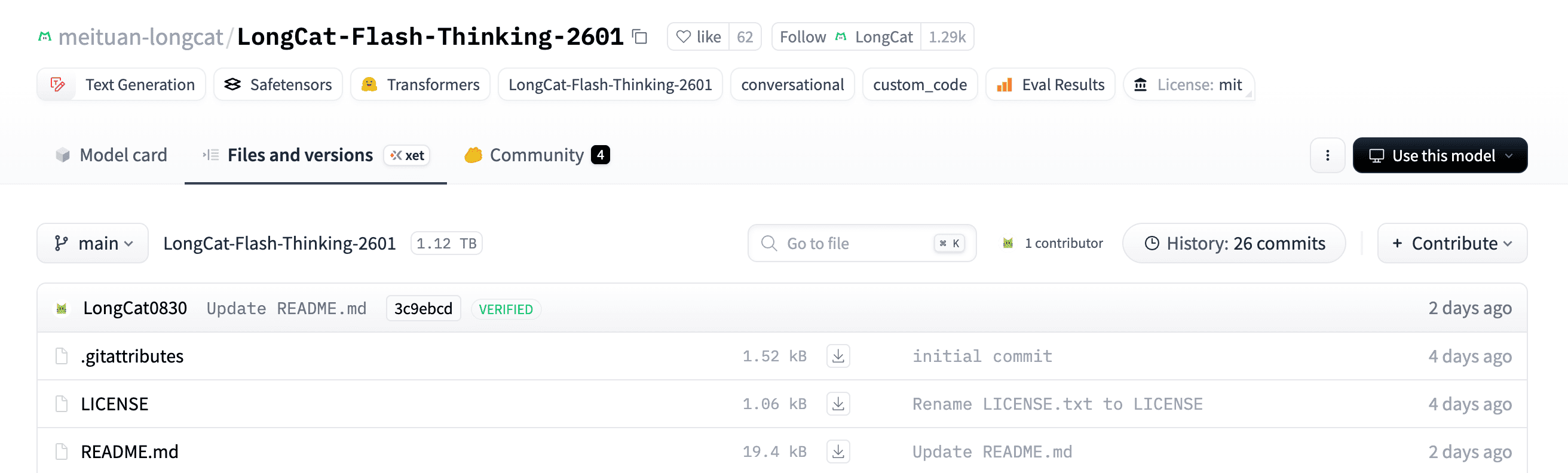Expand the Use this model menu
Screen dimensions: 1568x473
tap(1440, 156)
